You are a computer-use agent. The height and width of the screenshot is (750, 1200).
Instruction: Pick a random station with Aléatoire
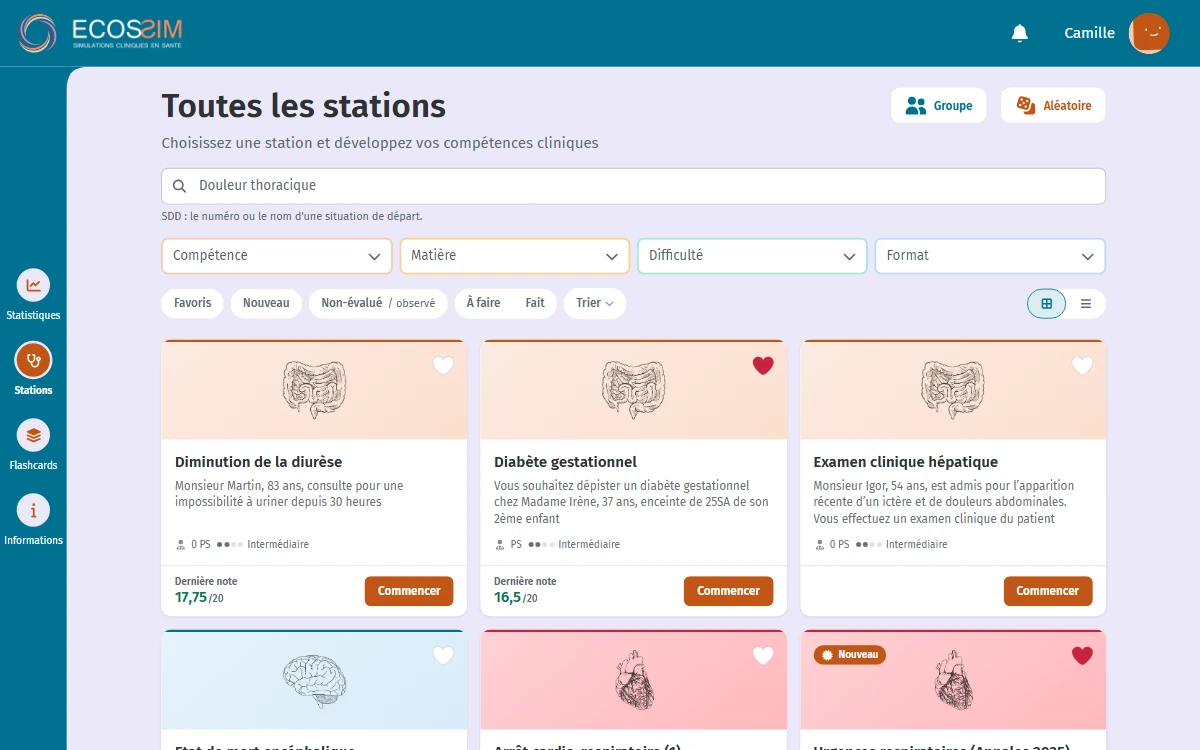click(x=1053, y=105)
